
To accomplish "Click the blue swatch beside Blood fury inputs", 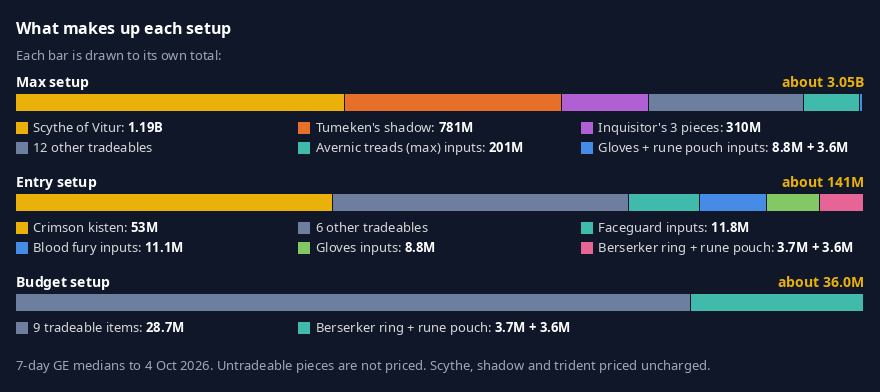I will pyautogui.click(x=22, y=248).
